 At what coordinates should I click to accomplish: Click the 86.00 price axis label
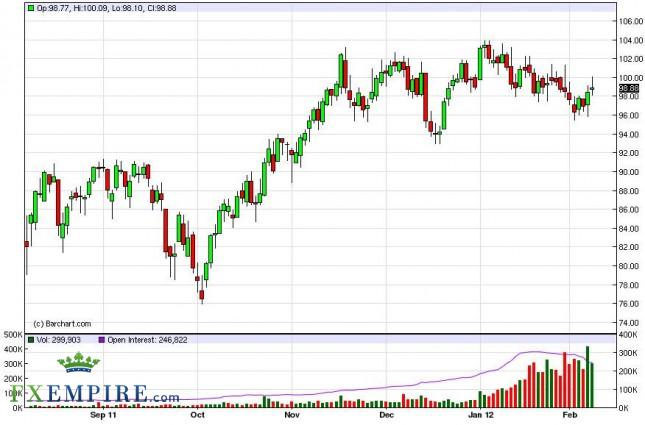coord(631,210)
